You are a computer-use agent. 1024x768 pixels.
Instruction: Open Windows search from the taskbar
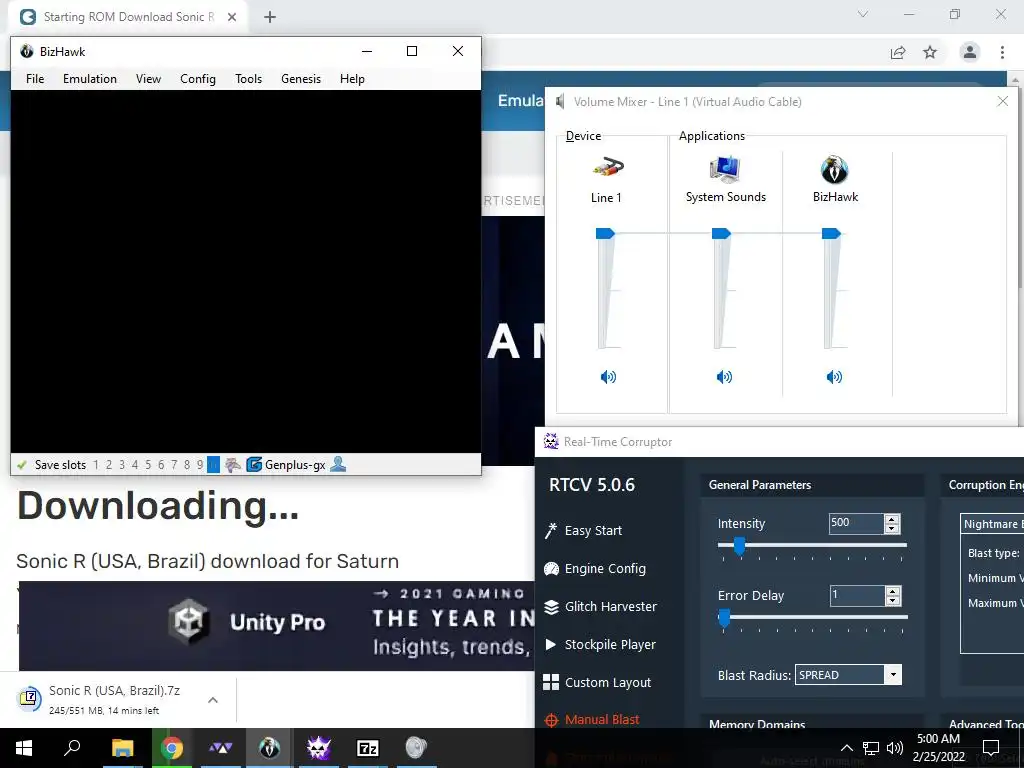click(72, 748)
